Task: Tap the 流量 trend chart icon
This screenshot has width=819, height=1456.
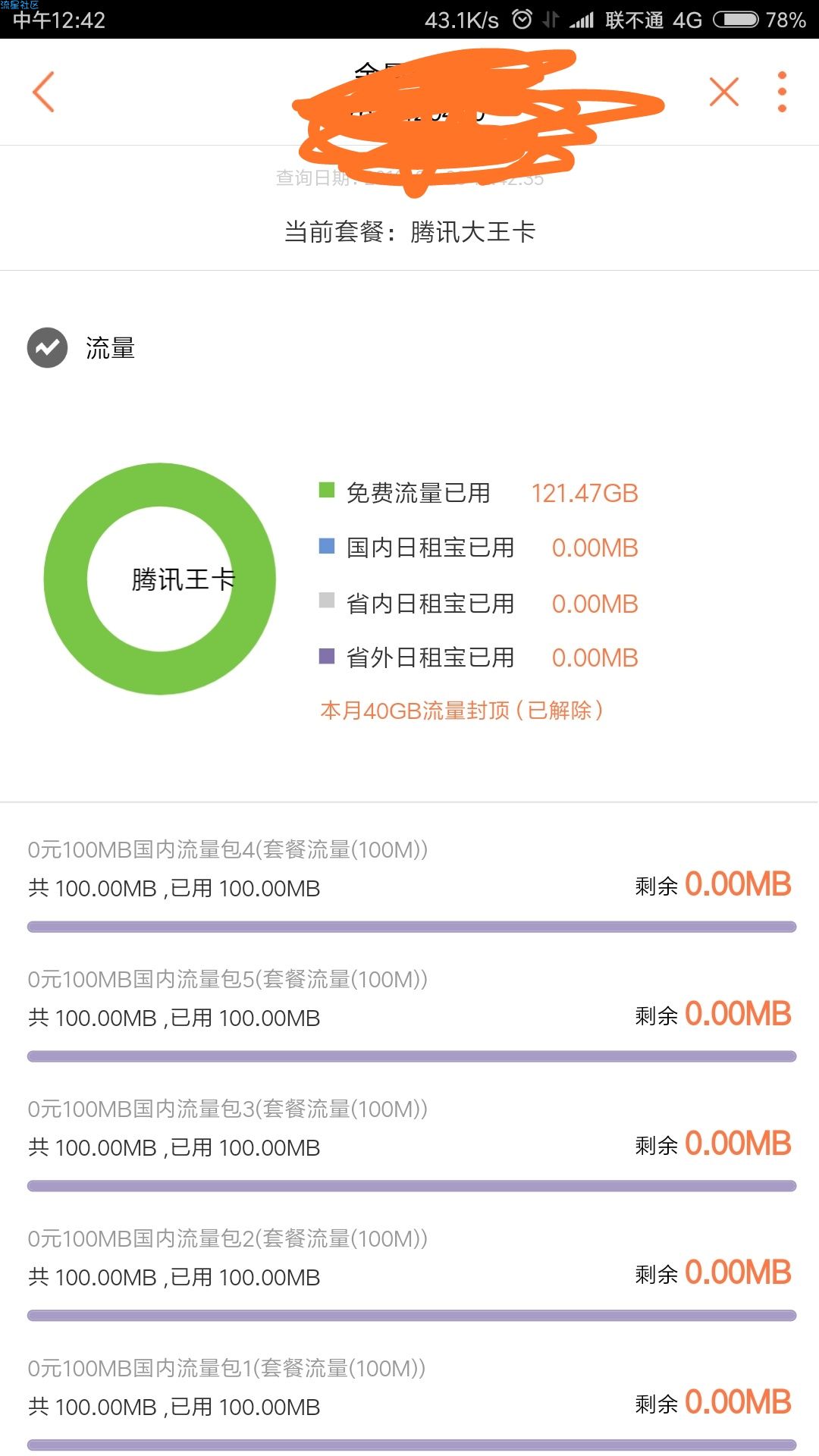Action: [x=48, y=347]
